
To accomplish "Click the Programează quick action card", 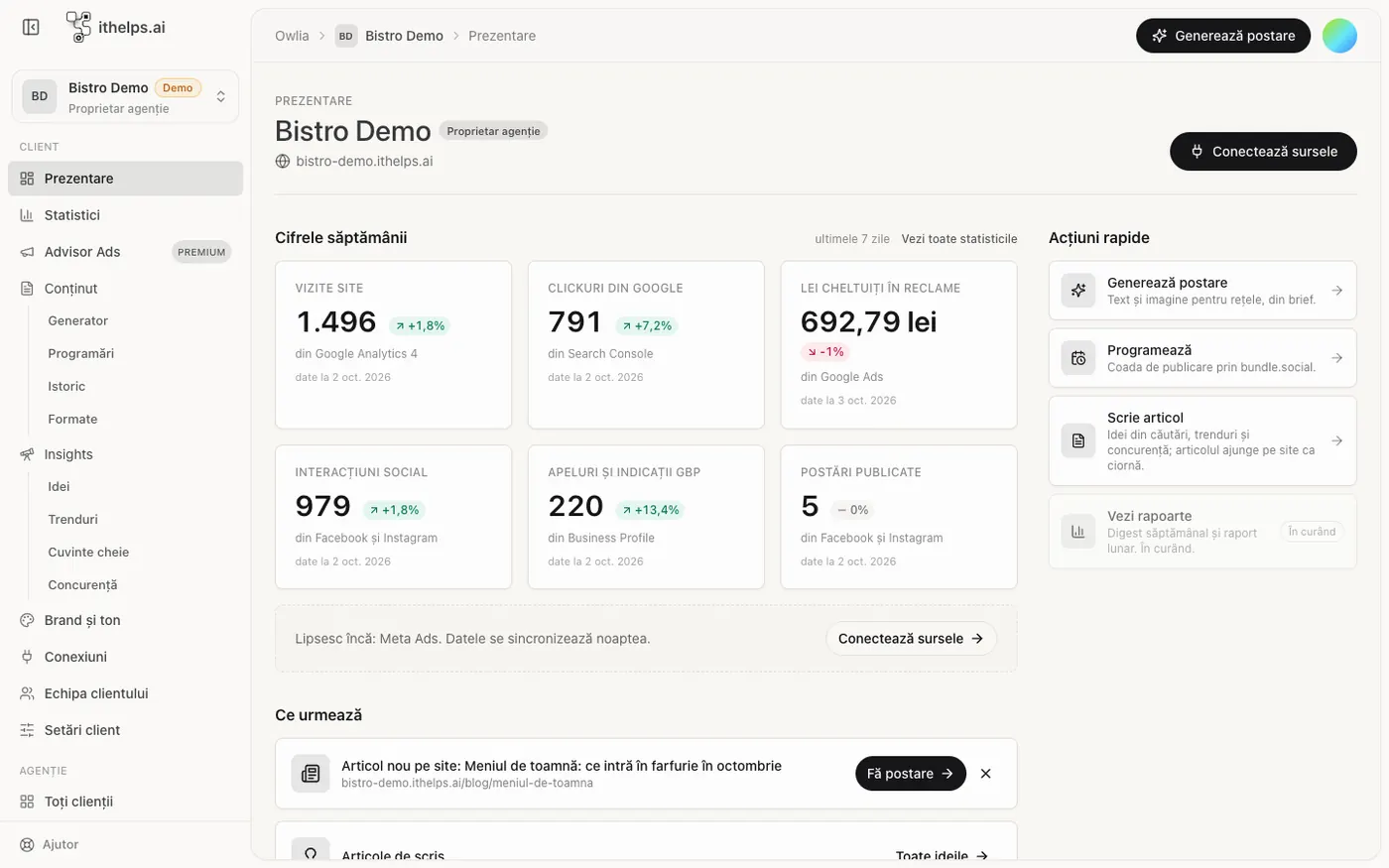I will pyautogui.click(x=1202, y=358).
